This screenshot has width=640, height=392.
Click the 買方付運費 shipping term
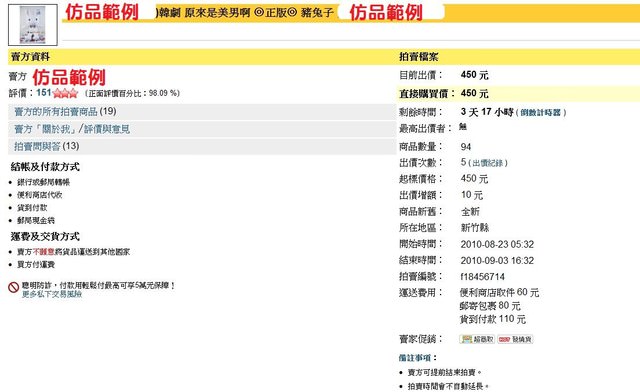click(36, 265)
